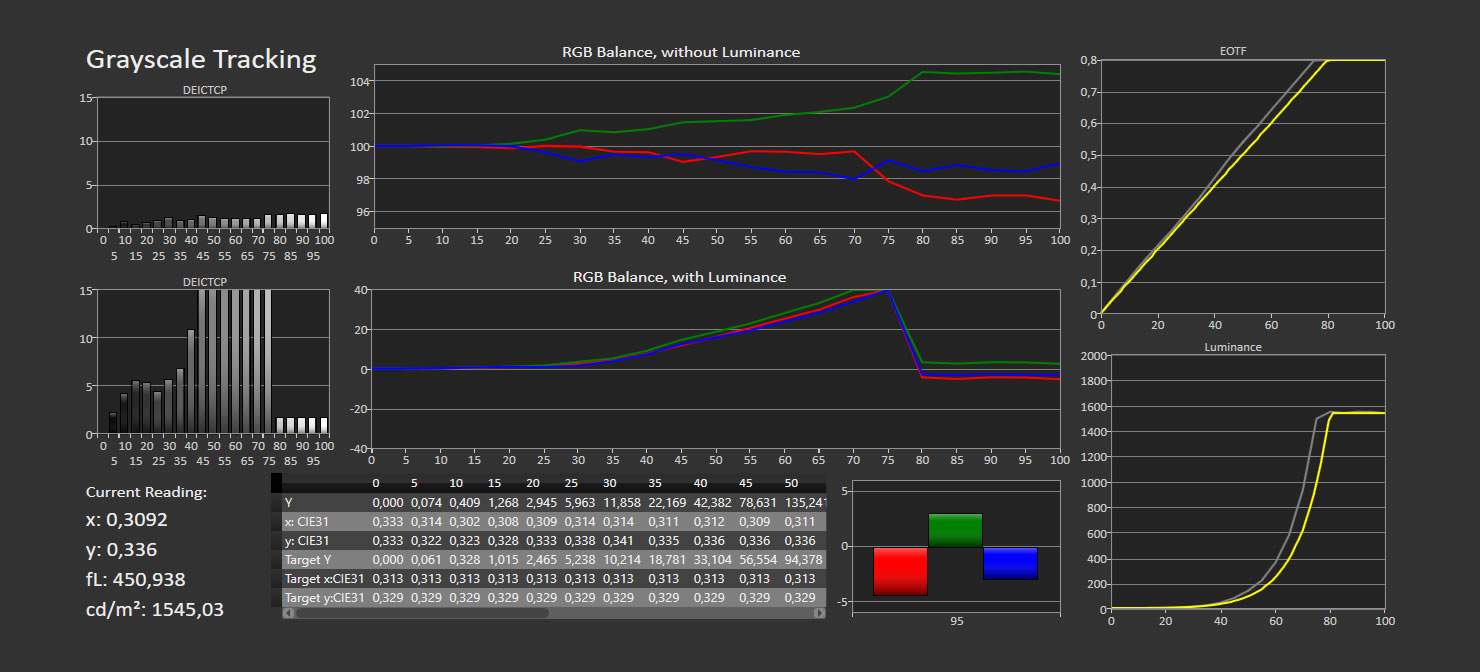Click the Target Y cell 5,238
This screenshot has width=1480, height=672.
click(580, 559)
